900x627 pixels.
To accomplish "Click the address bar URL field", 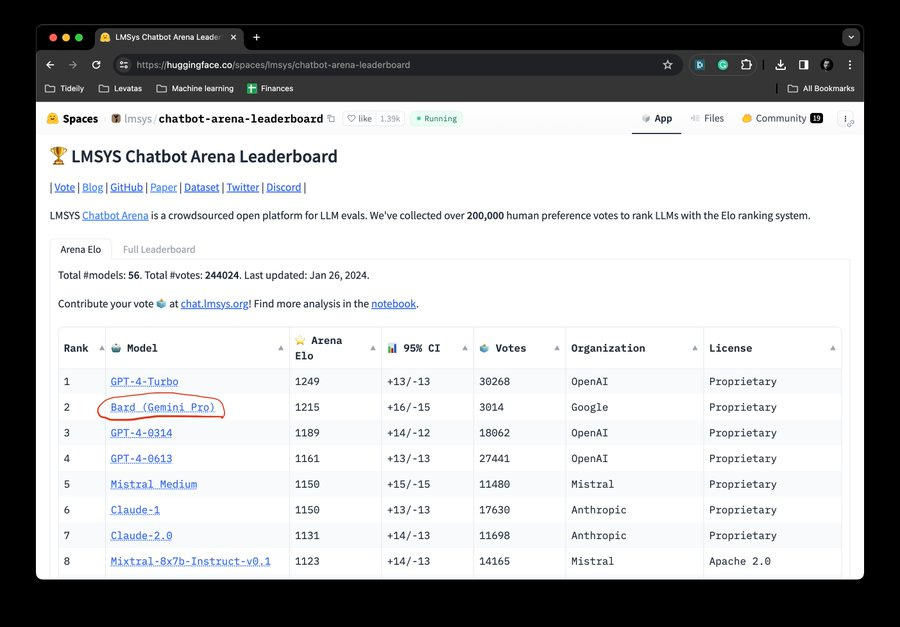I will (396, 65).
